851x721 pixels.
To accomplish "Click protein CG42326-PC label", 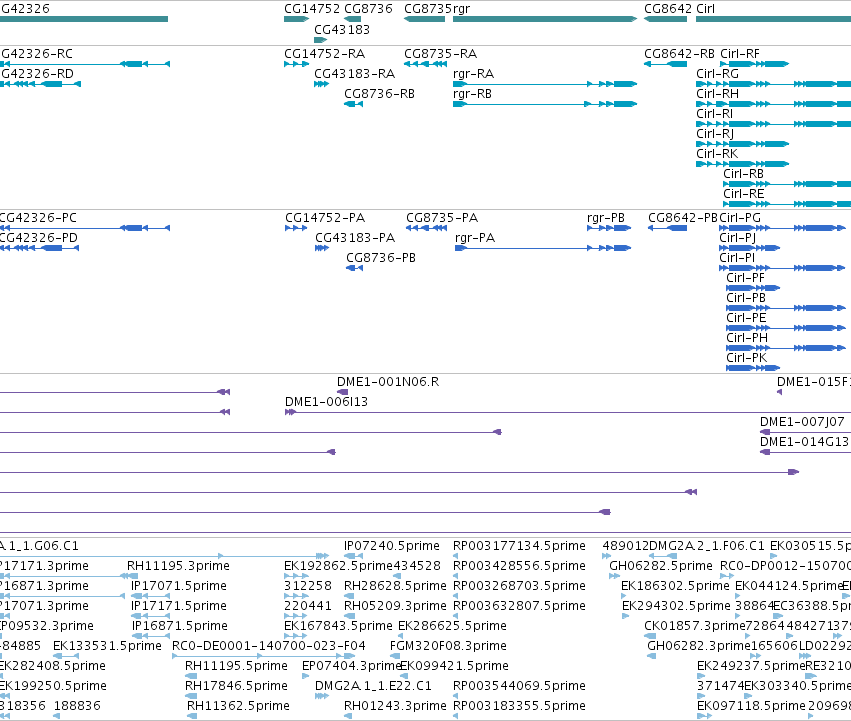I will pyautogui.click(x=38, y=218).
